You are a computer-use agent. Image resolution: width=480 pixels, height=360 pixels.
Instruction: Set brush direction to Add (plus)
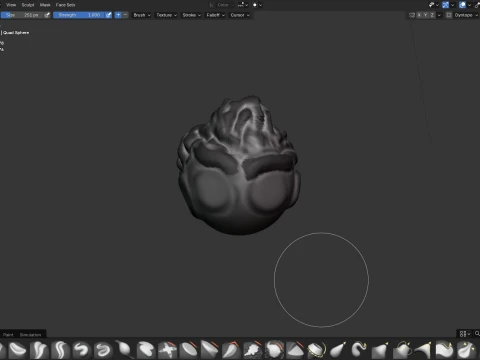[118, 15]
